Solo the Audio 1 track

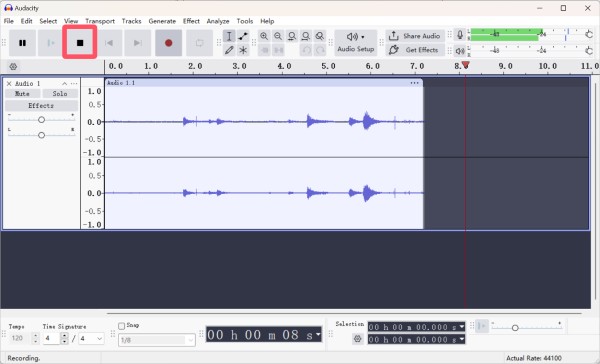click(60, 94)
